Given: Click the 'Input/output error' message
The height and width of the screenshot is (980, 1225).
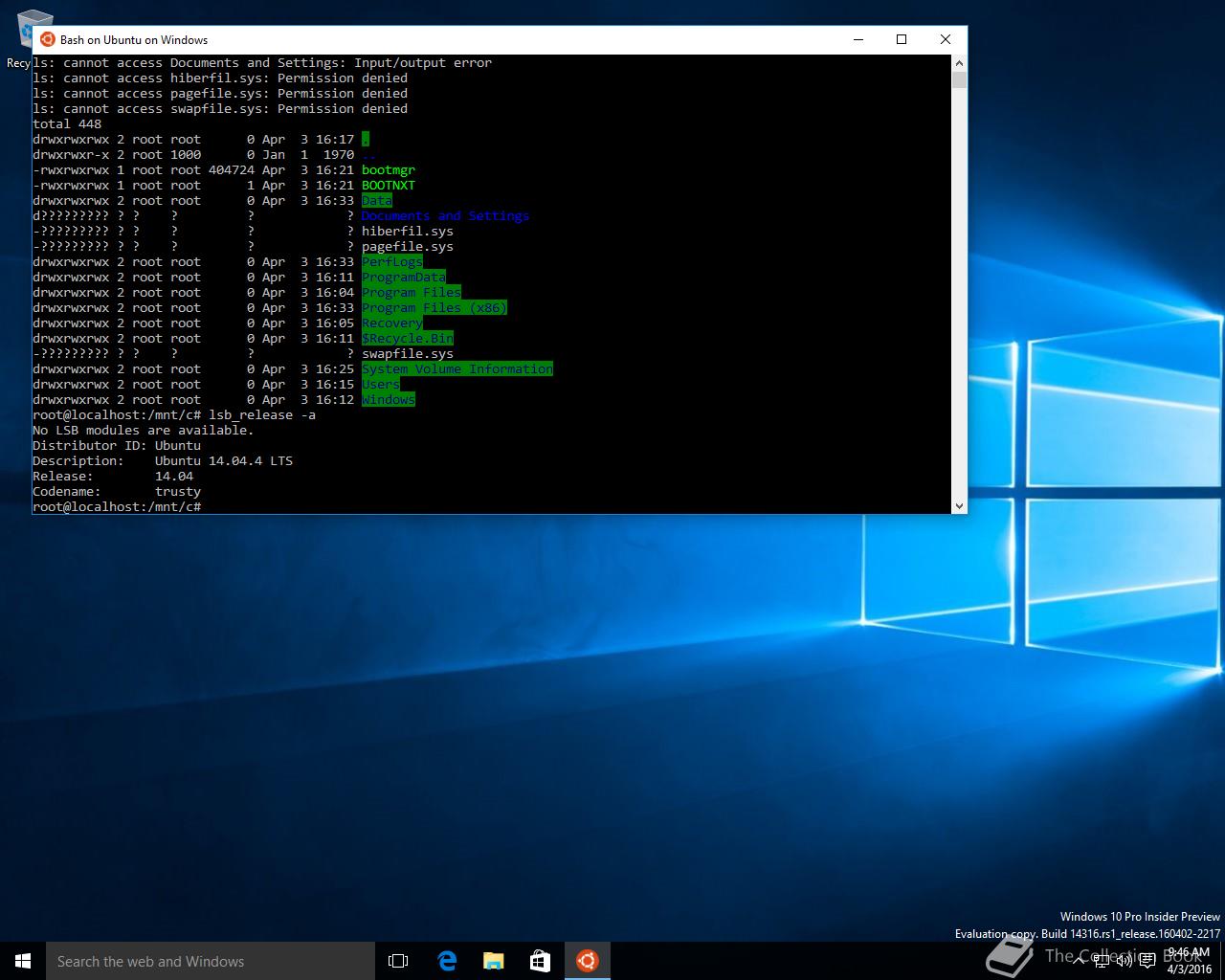Looking at the screenshot, I should click(423, 62).
